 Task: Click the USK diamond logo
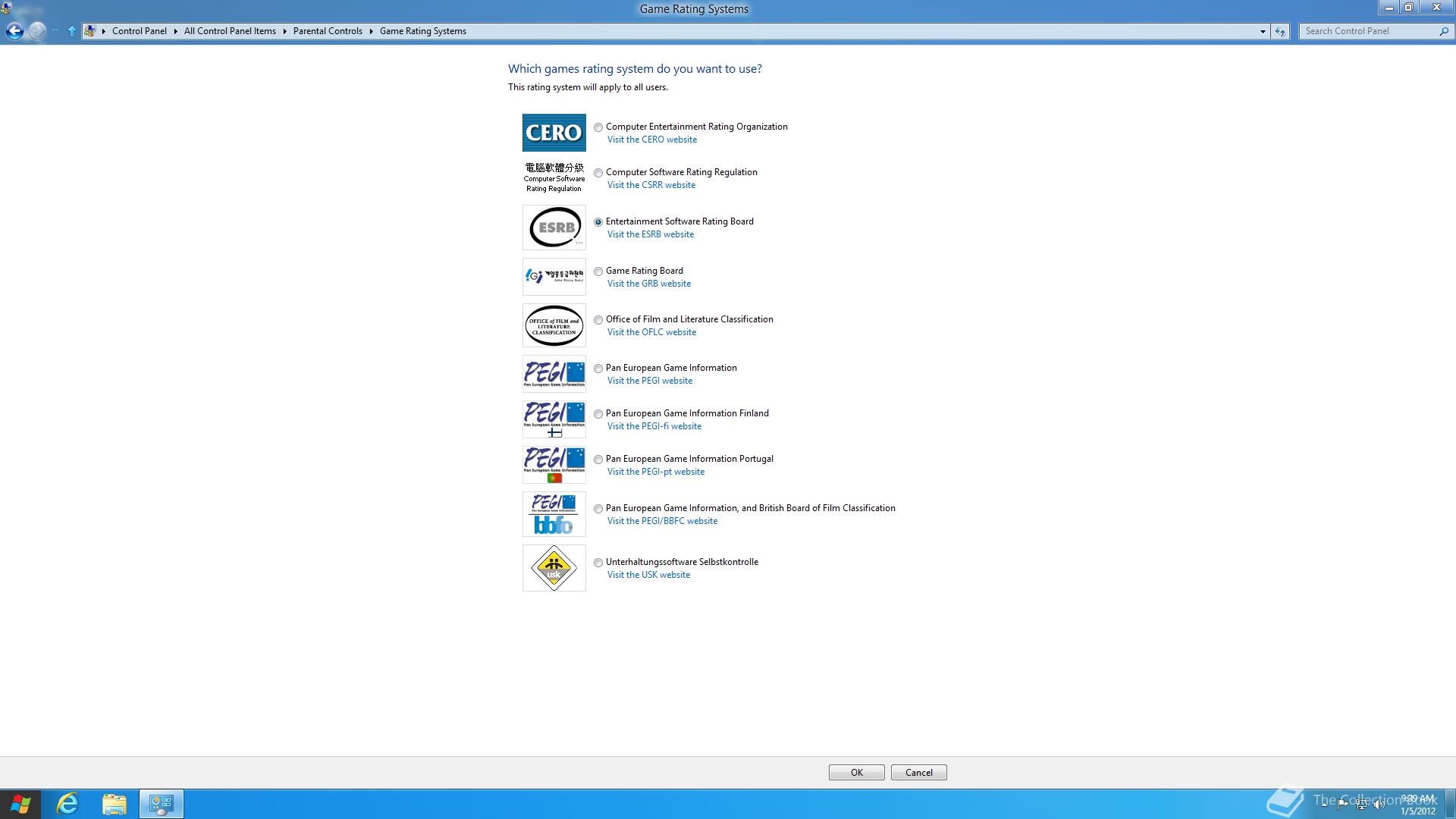coord(554,568)
